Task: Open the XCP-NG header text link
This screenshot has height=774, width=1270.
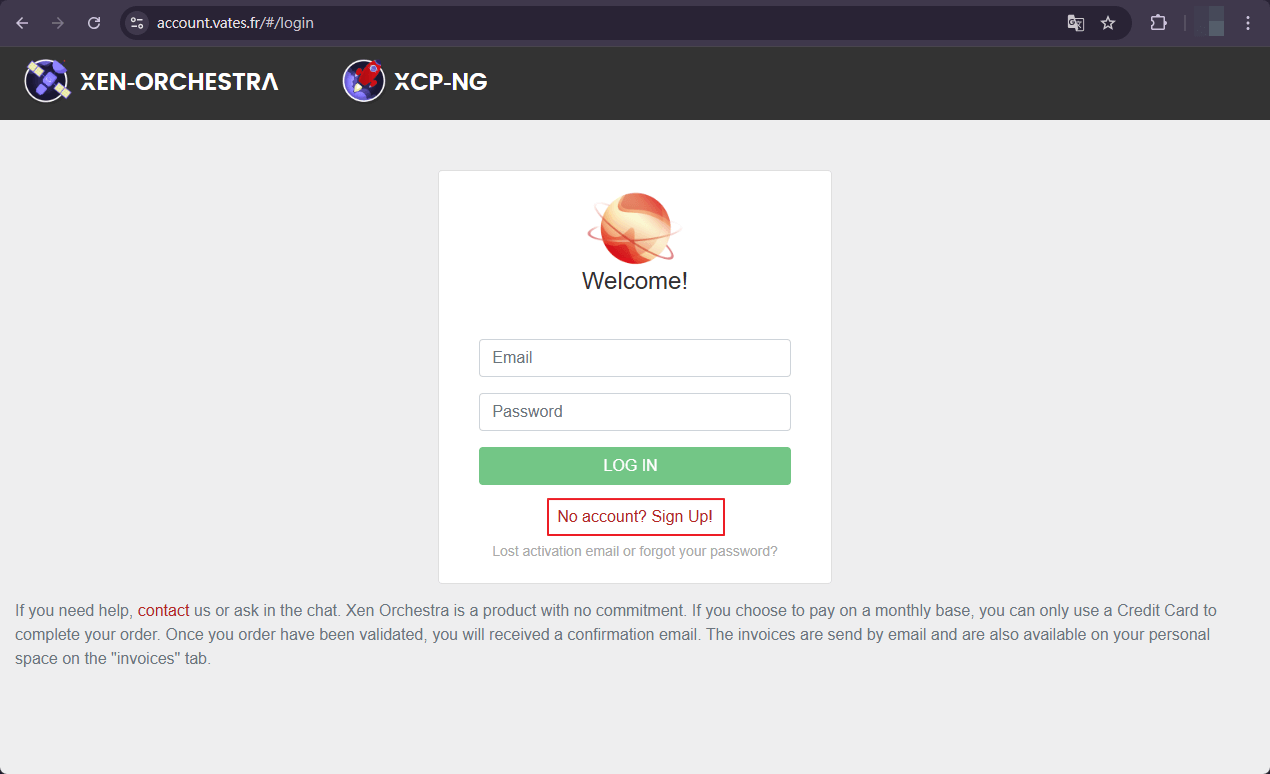Action: coord(441,82)
